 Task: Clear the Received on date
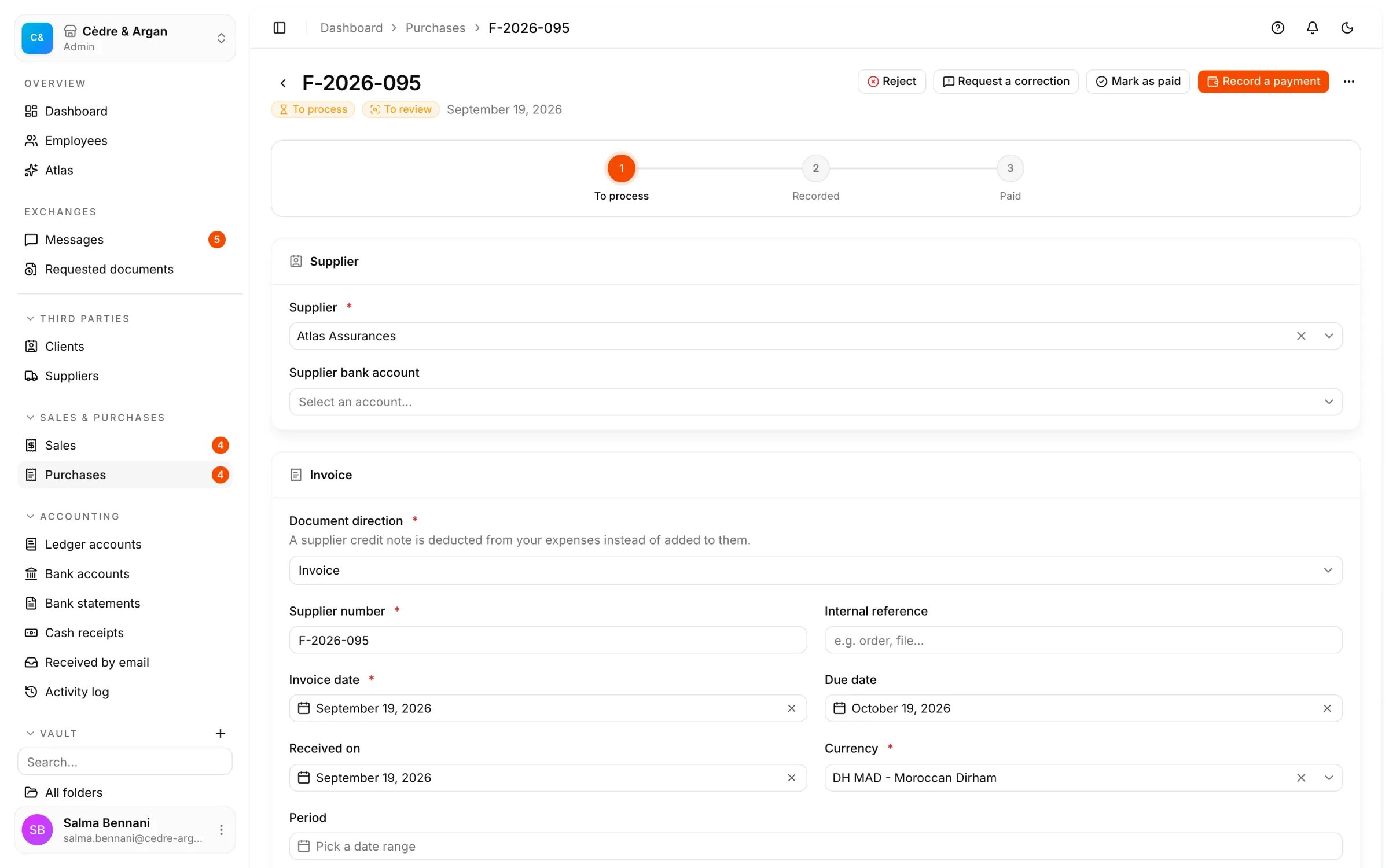[x=791, y=778]
